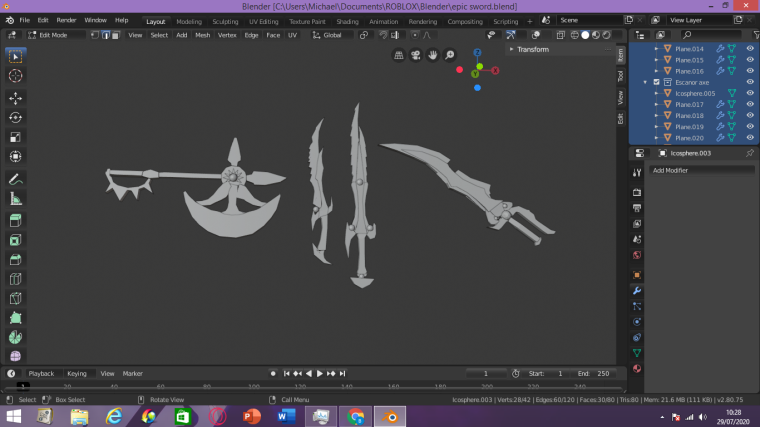Select the Scale tool
The image size is (760, 427).
[15, 137]
